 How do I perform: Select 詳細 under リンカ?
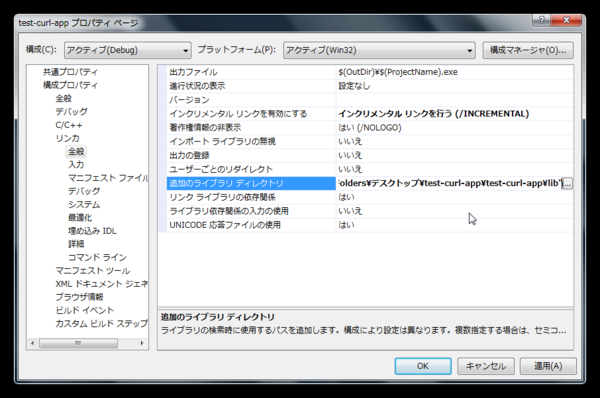pos(76,244)
